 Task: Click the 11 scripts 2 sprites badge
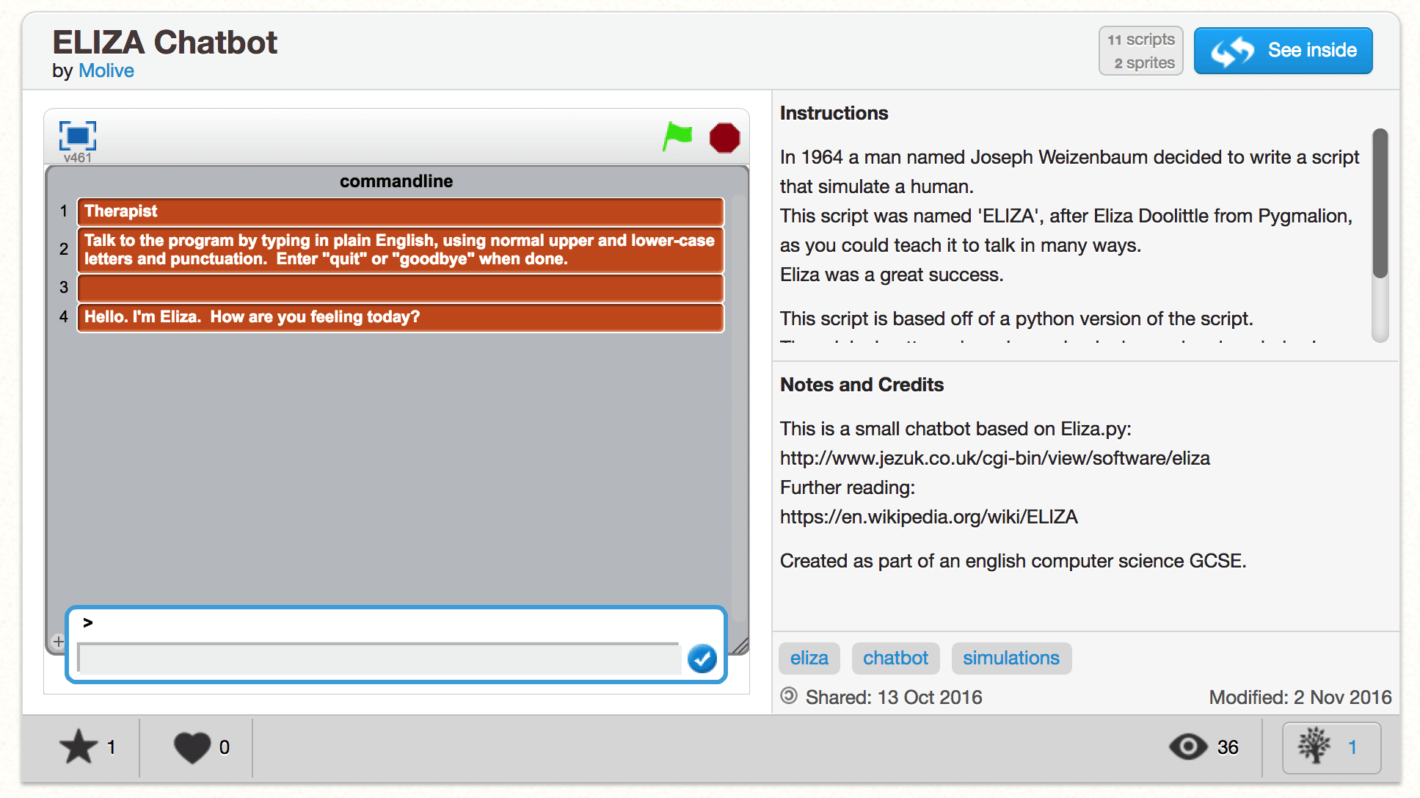click(x=1141, y=51)
